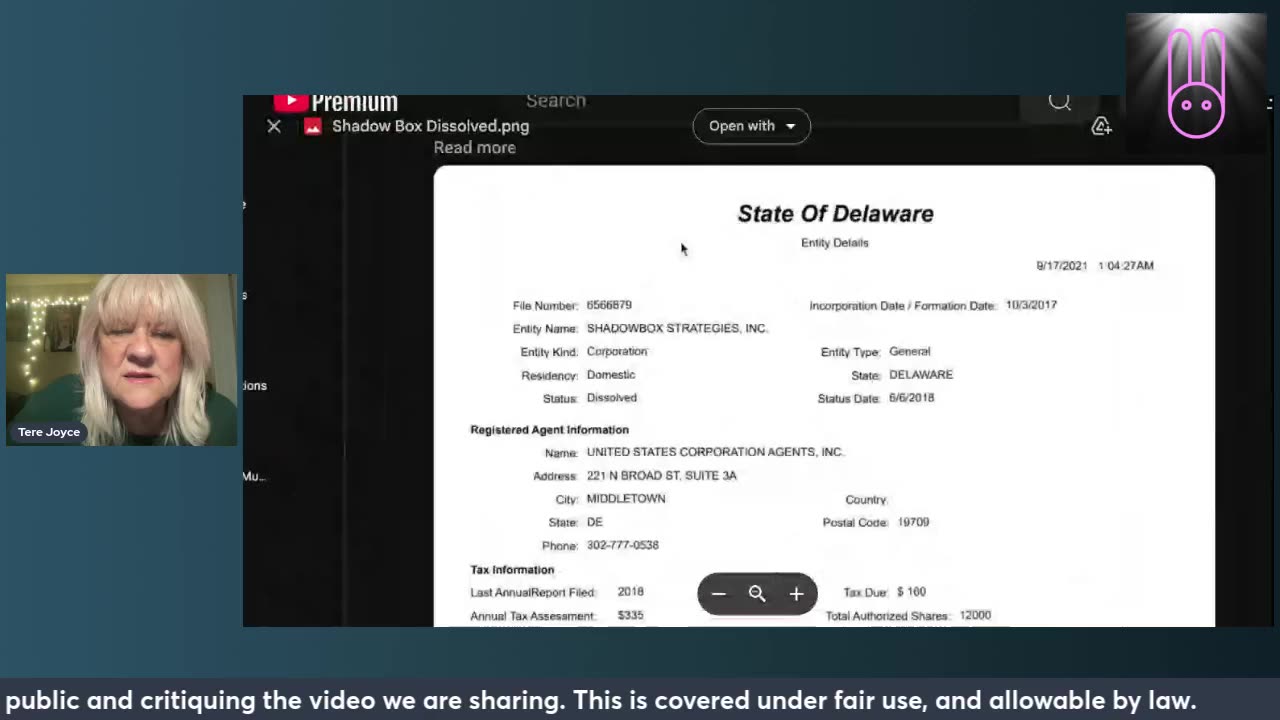Click the 'Tere Joyce' name label
The width and height of the screenshot is (1280, 720).
[49, 432]
